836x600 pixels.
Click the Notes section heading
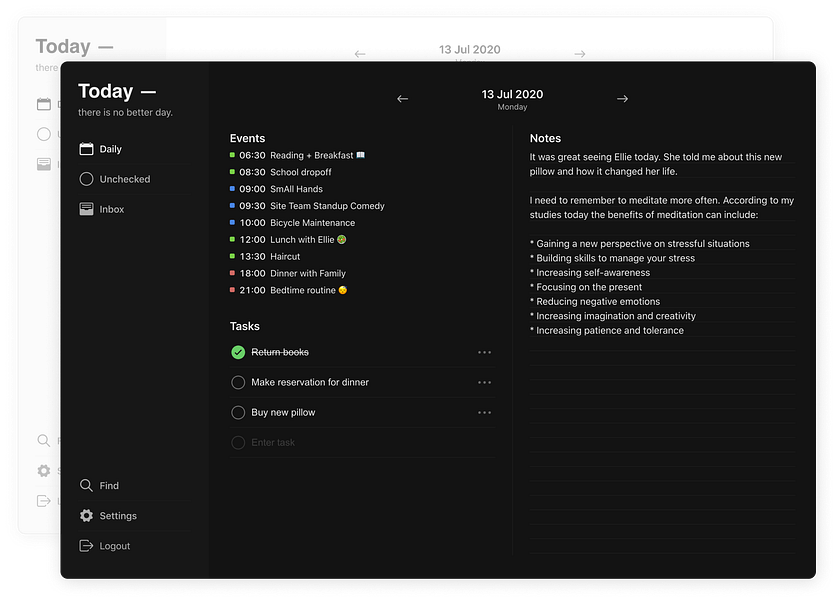545,138
